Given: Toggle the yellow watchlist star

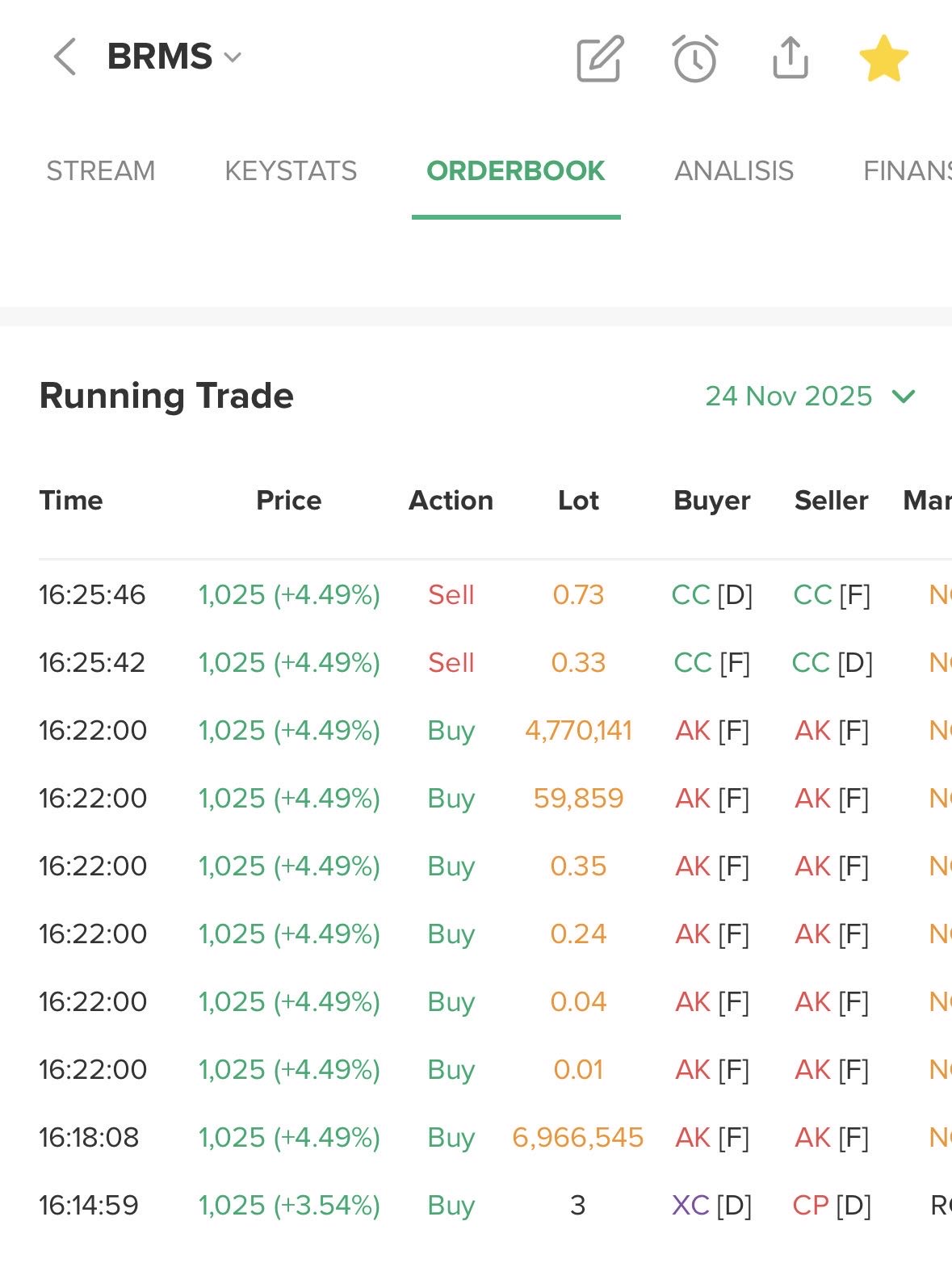Looking at the screenshot, I should 883,58.
